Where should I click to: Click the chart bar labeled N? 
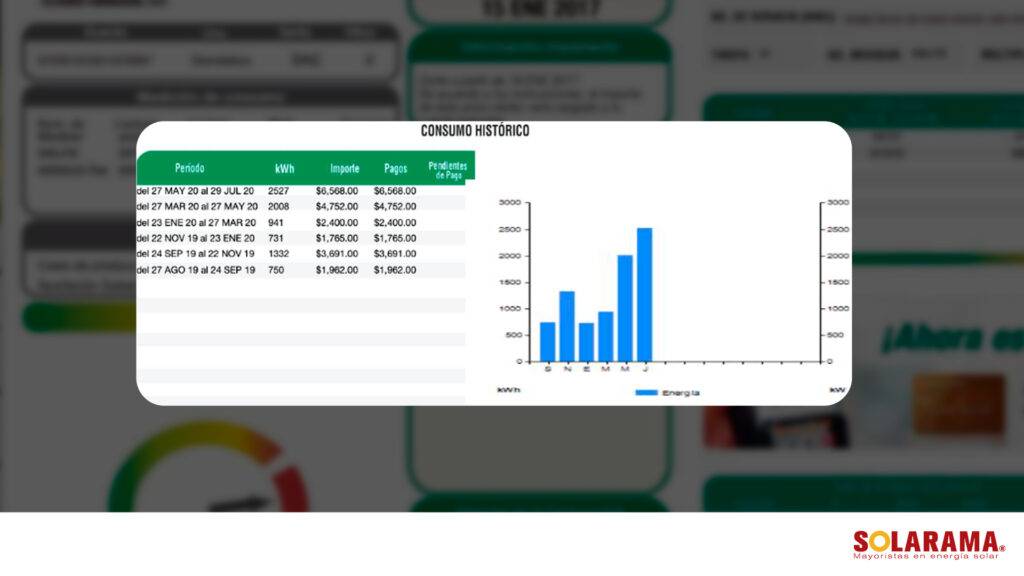point(567,325)
